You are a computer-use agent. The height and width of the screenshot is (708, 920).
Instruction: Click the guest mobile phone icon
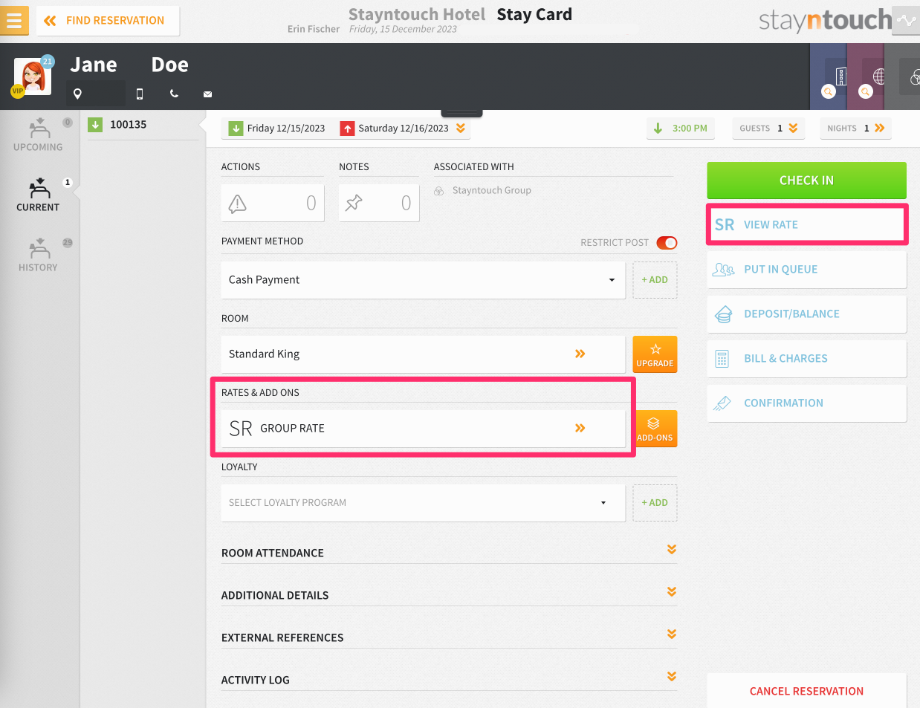140,94
